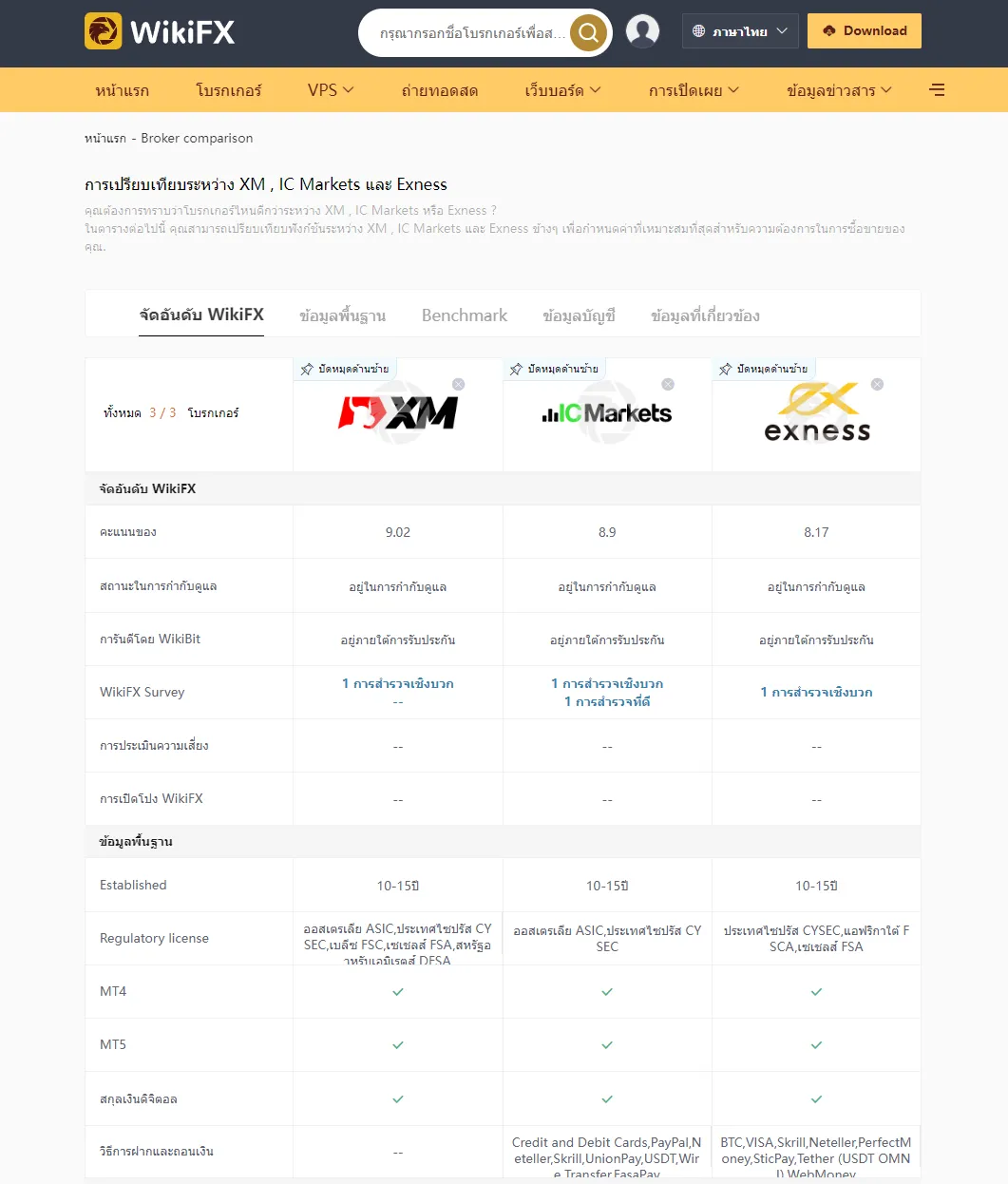The width and height of the screenshot is (1008, 1184).
Task: Open IC Markets' 1 การสำรวจเชิงบวก link
Action: 607,683
